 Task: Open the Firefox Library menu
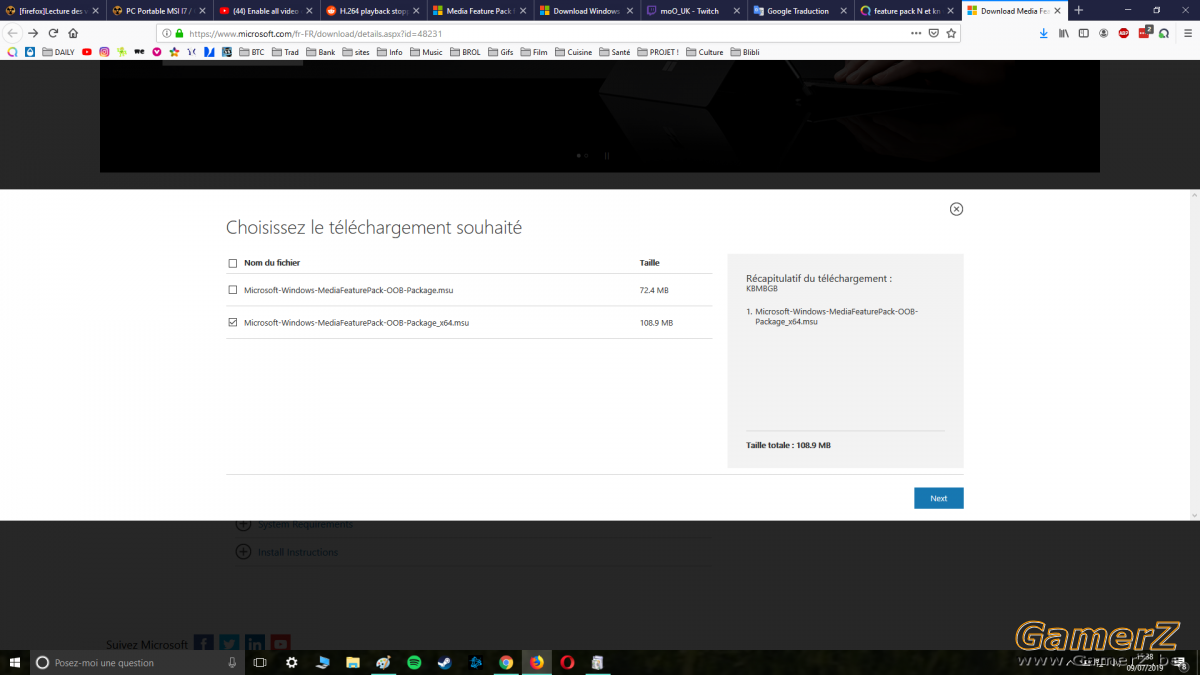click(1064, 33)
